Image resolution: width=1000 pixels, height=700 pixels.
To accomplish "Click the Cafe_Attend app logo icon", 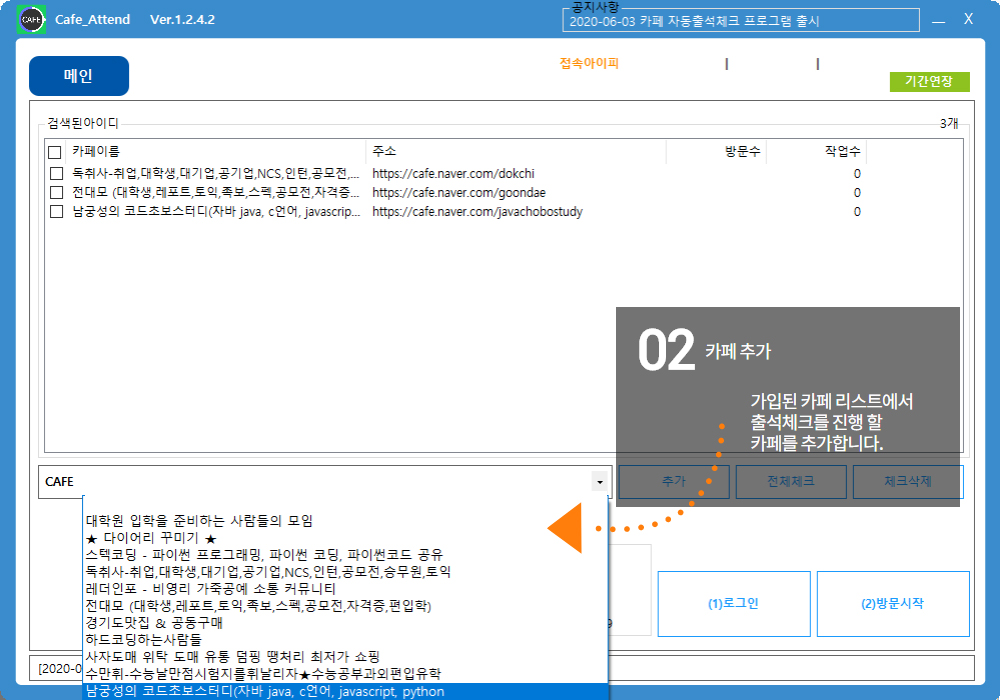I will [31, 20].
